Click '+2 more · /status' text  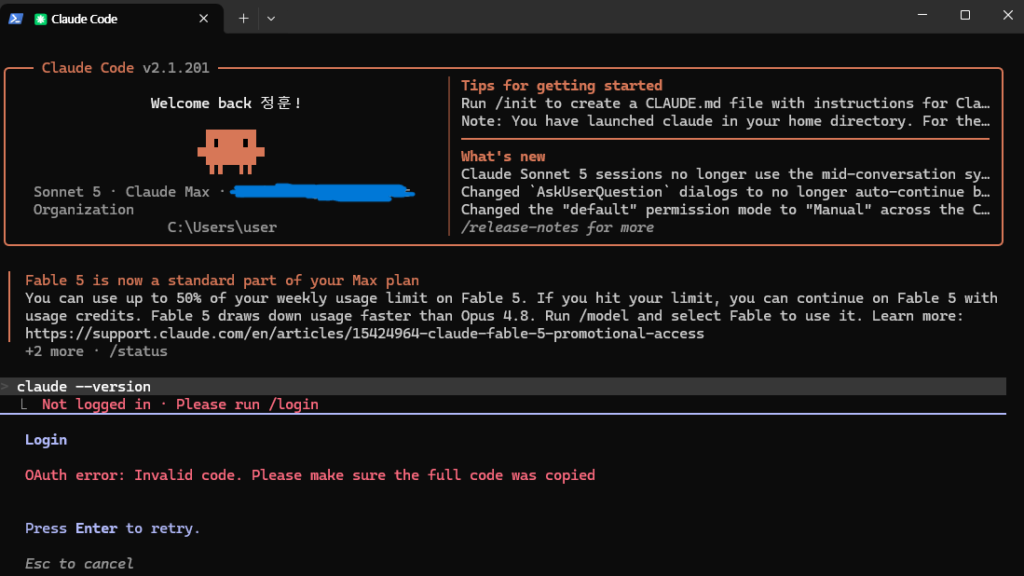96,351
